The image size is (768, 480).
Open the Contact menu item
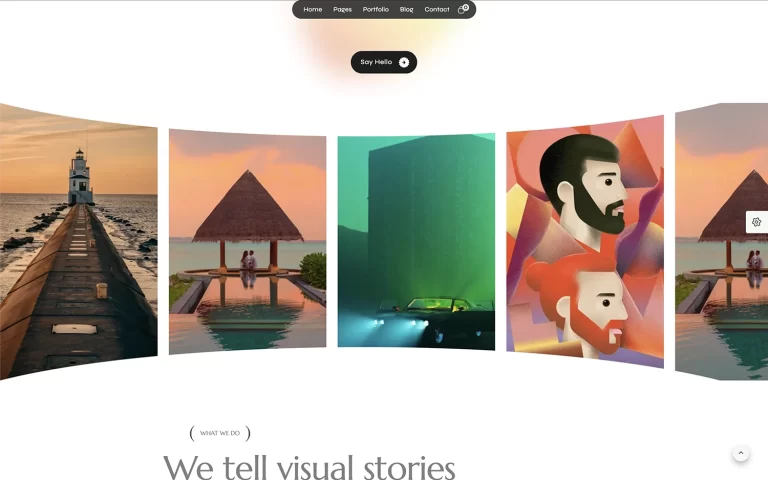(437, 9)
